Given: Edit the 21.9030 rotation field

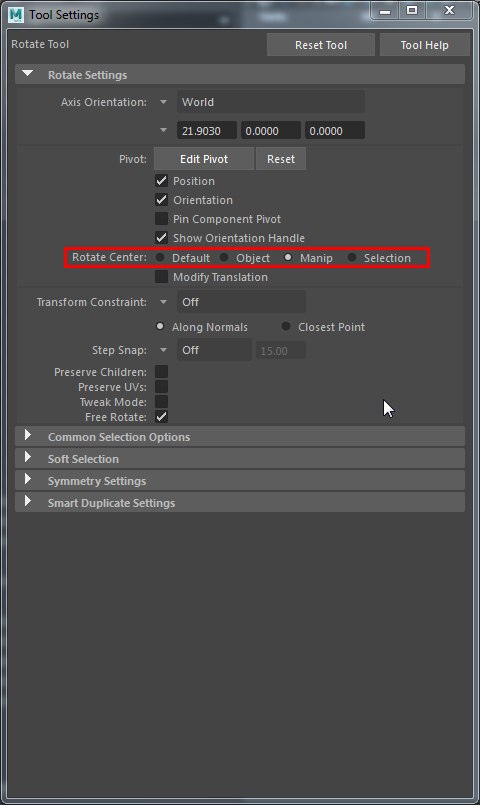Looking at the screenshot, I should click(x=207, y=130).
